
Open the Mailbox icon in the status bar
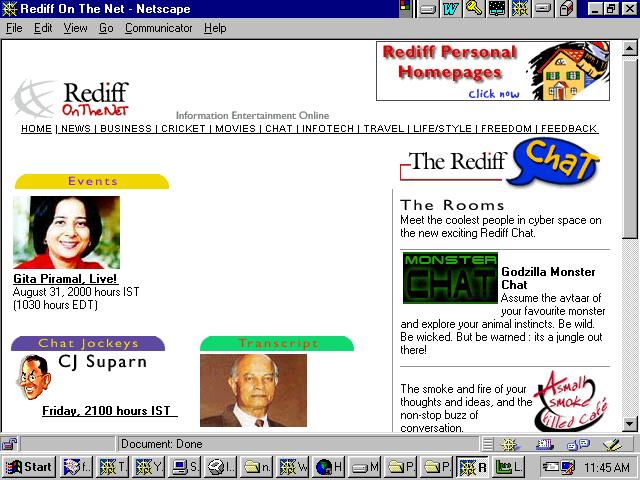544,444
